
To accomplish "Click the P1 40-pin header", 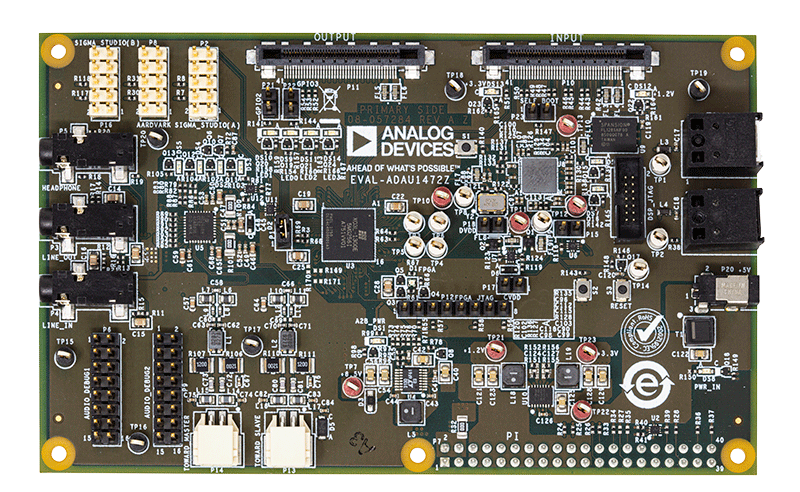I will pyautogui.click(x=578, y=455).
